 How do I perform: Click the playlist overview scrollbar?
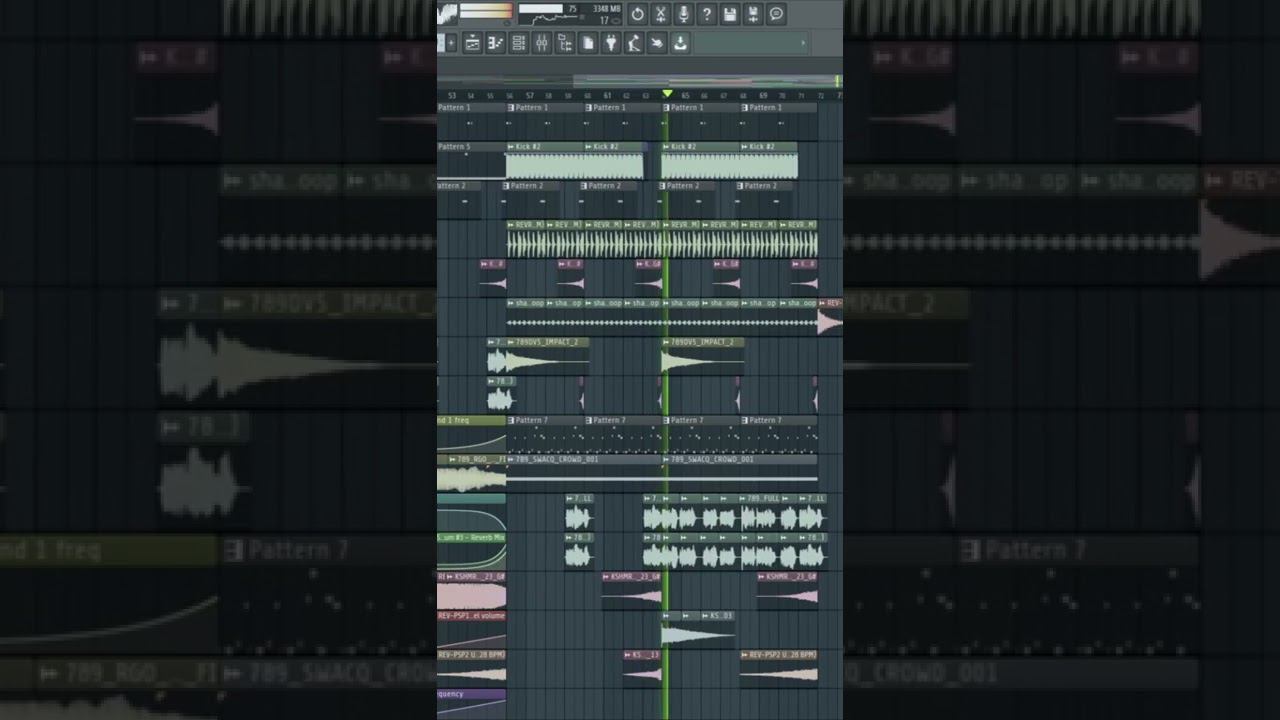[639, 81]
